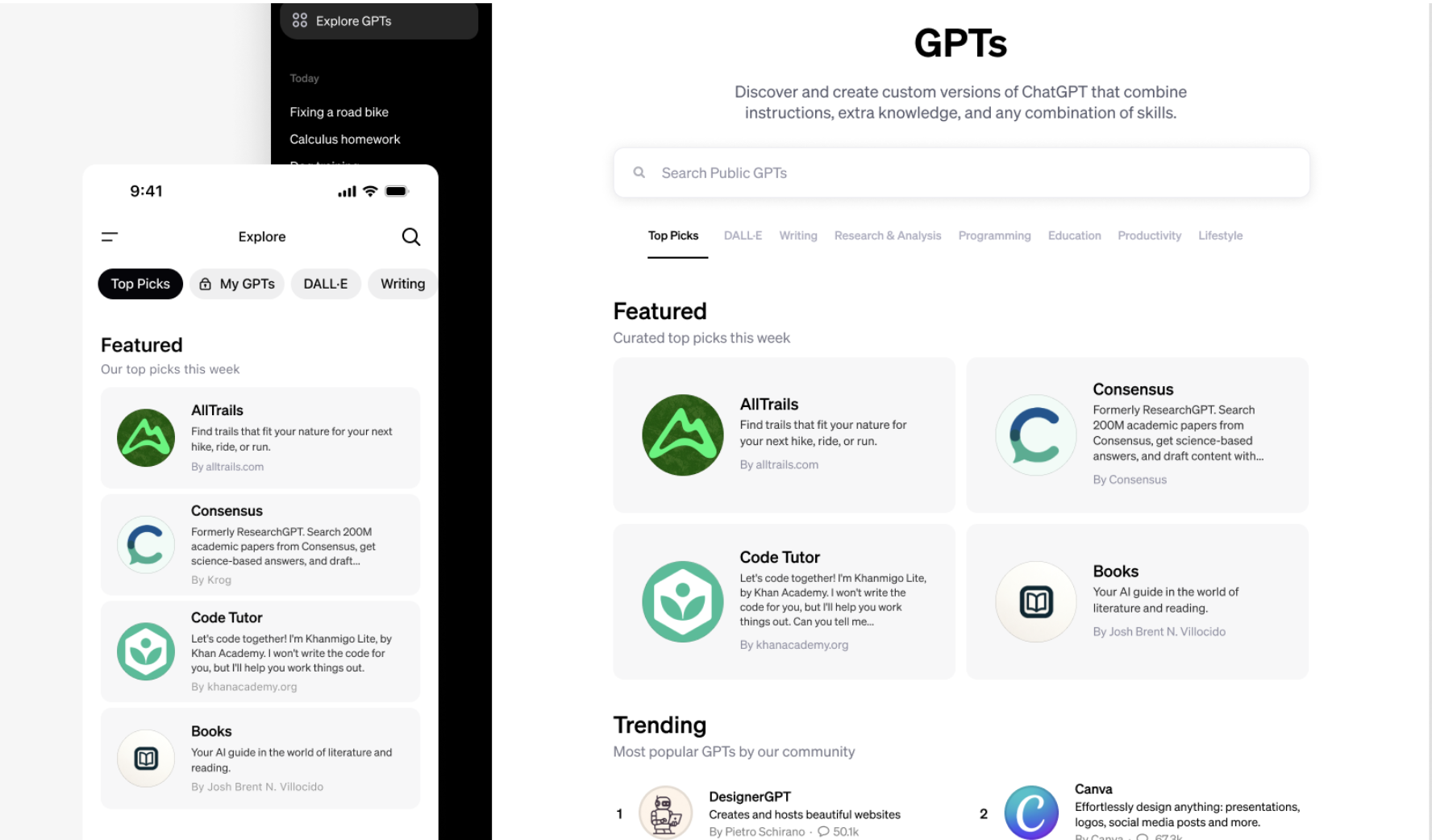Click the Books title in mobile card
This screenshot has width=1432, height=840.
(x=211, y=731)
